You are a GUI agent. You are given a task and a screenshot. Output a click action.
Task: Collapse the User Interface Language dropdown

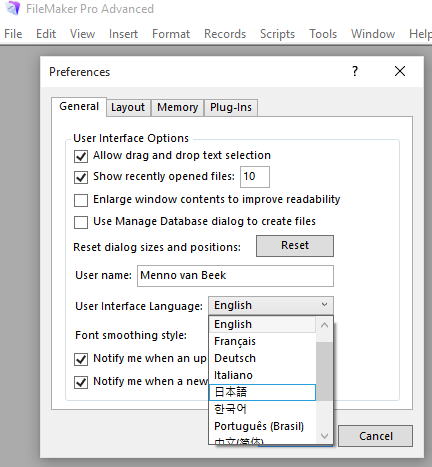point(271,305)
